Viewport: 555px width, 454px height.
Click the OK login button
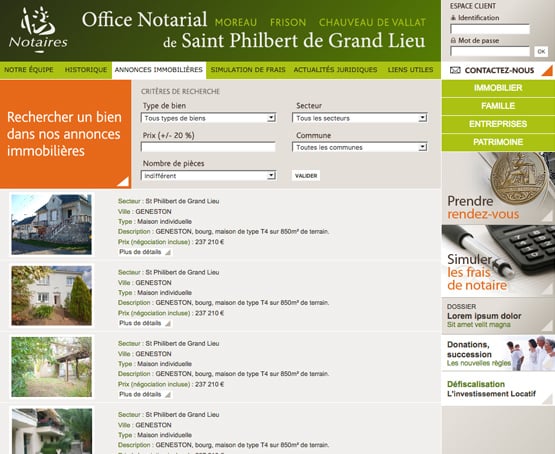tap(541, 52)
